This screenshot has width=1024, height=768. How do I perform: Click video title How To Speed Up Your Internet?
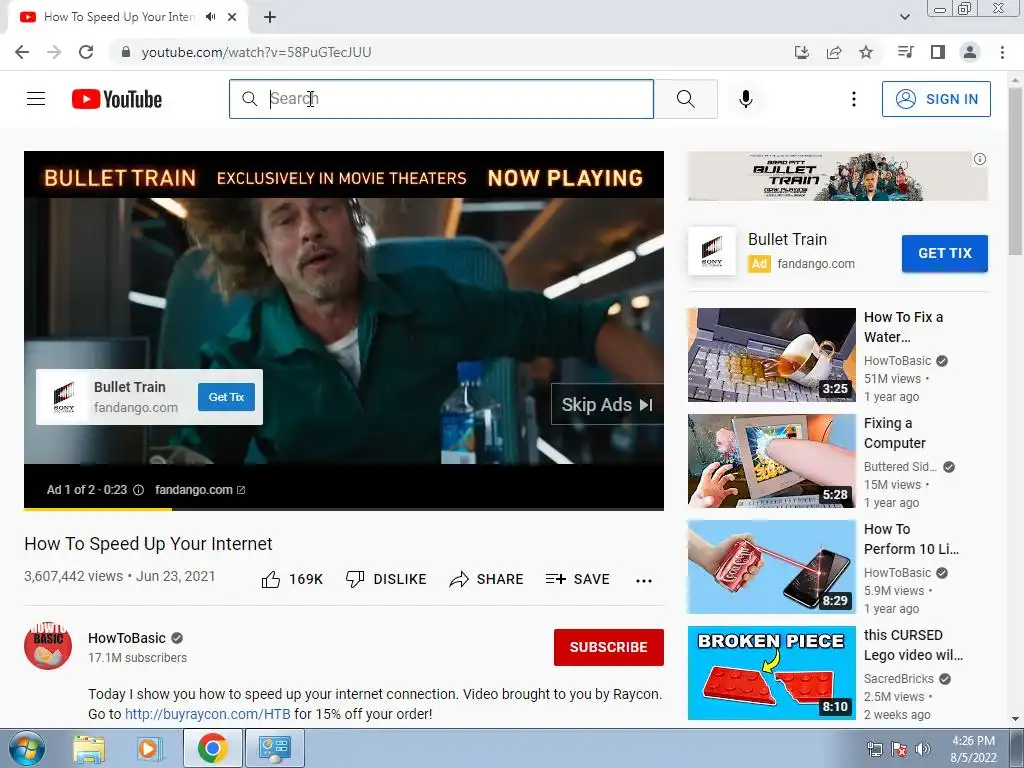[x=148, y=544]
